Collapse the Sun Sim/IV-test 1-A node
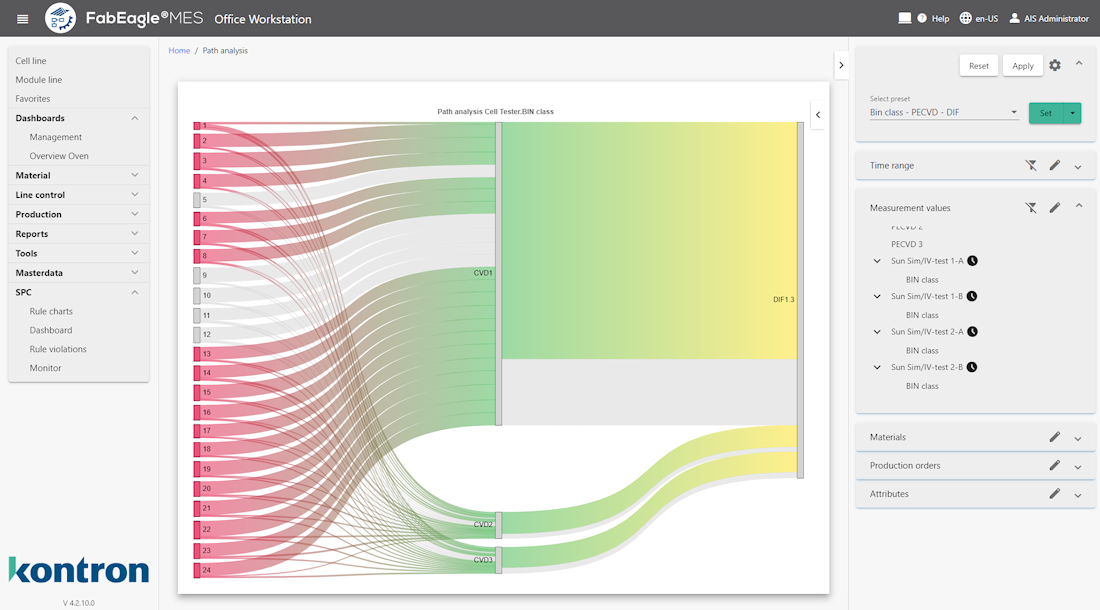Viewport: 1100px width, 610px height. point(878,261)
